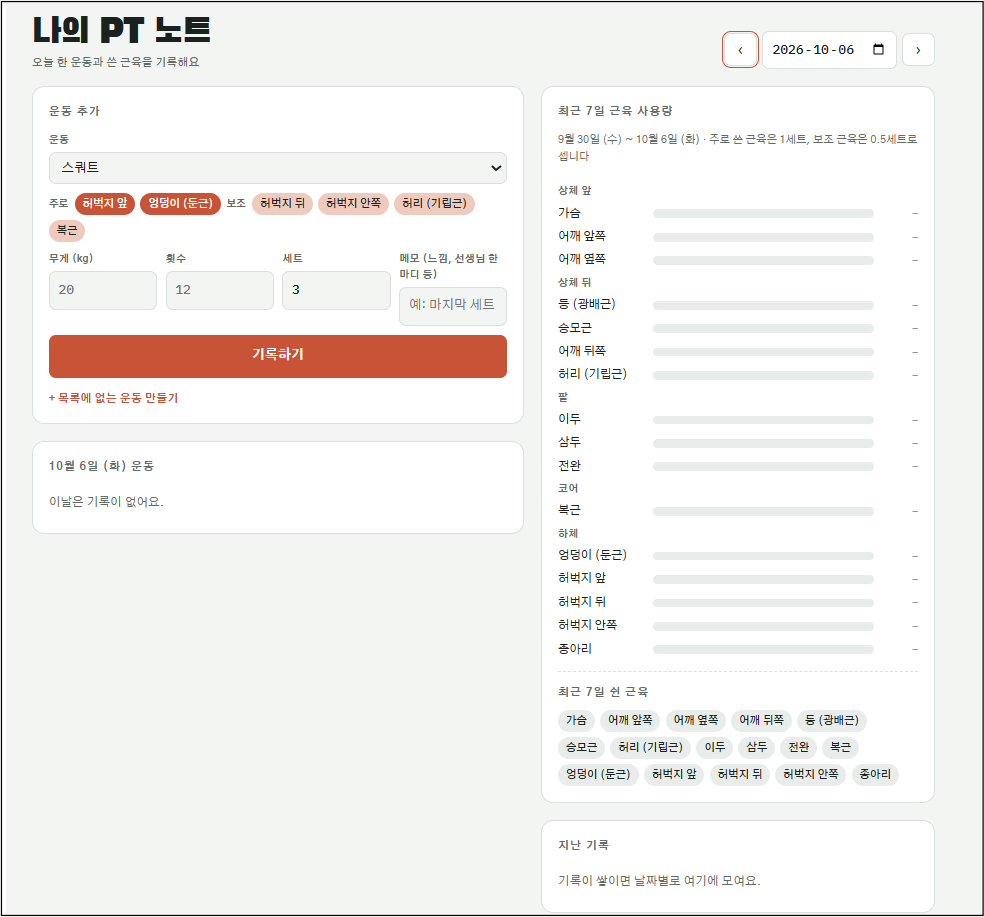Screen dimensions: 984x917
Task: Click the 엉덩이 (둔근) rested muscle chip
Action: [x=598, y=775]
